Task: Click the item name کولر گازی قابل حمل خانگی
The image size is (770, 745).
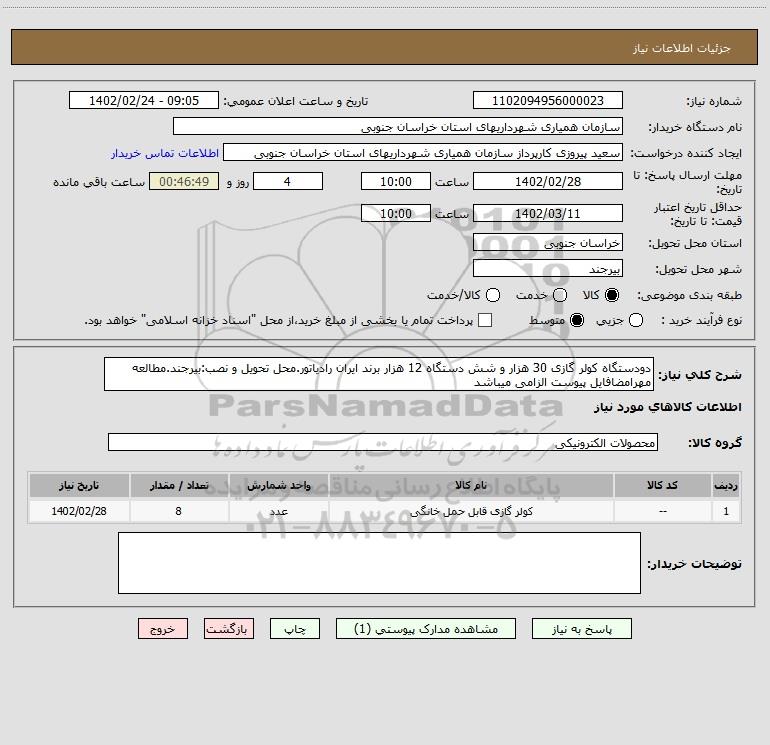Action: 471,511
